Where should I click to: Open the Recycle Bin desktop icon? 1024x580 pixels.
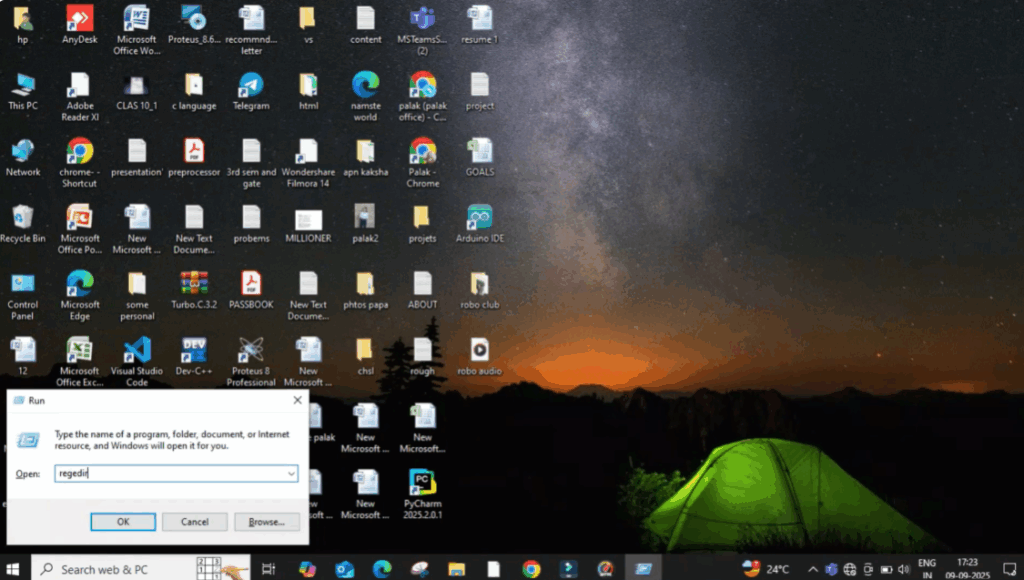click(x=22, y=218)
